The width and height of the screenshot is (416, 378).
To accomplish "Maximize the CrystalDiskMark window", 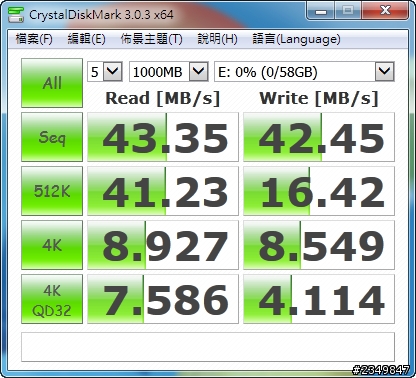I will pos(348,11).
